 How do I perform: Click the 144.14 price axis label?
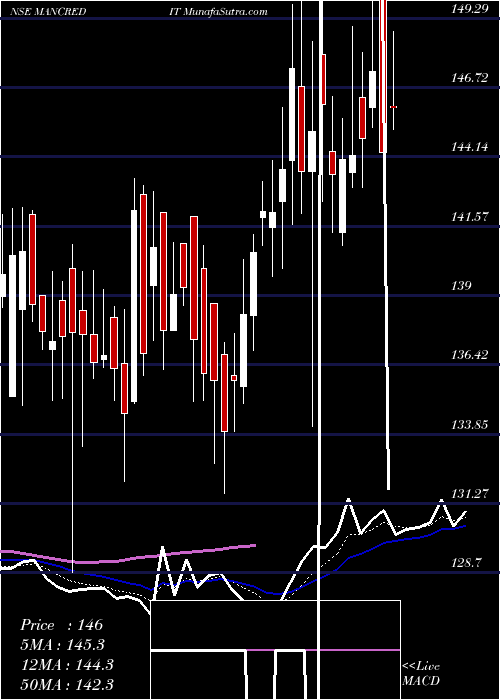coord(469,147)
